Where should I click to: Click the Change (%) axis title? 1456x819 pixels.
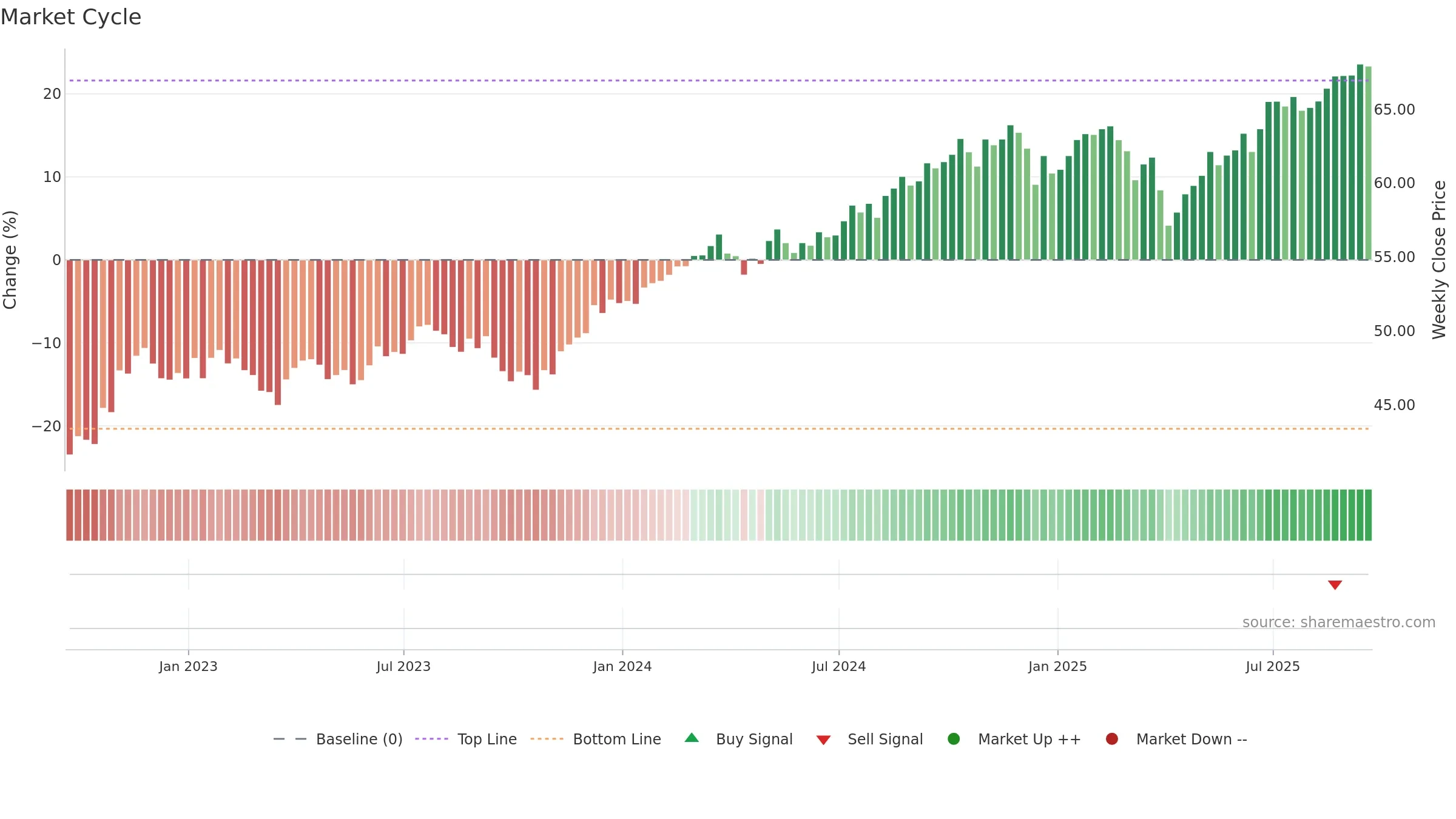(10, 260)
